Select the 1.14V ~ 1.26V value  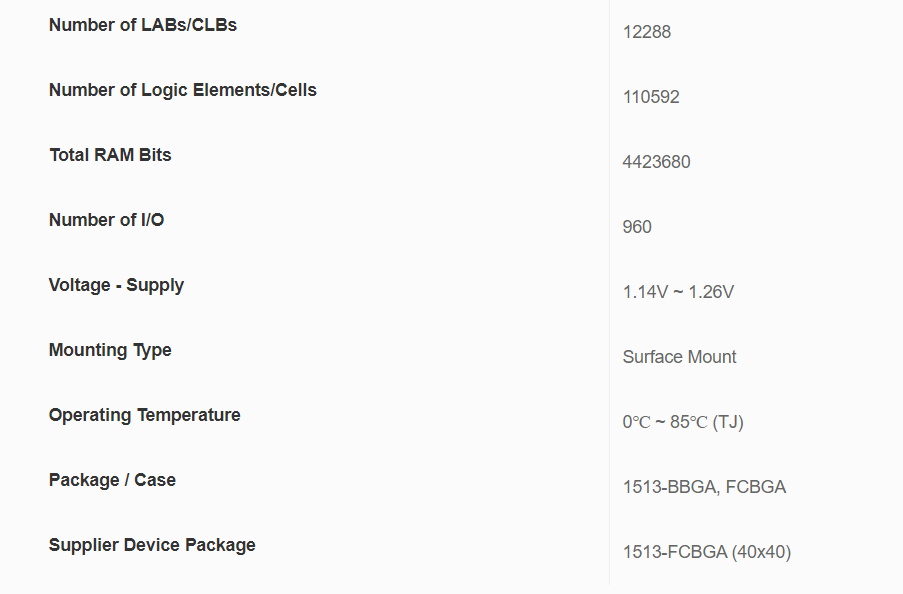[678, 292]
